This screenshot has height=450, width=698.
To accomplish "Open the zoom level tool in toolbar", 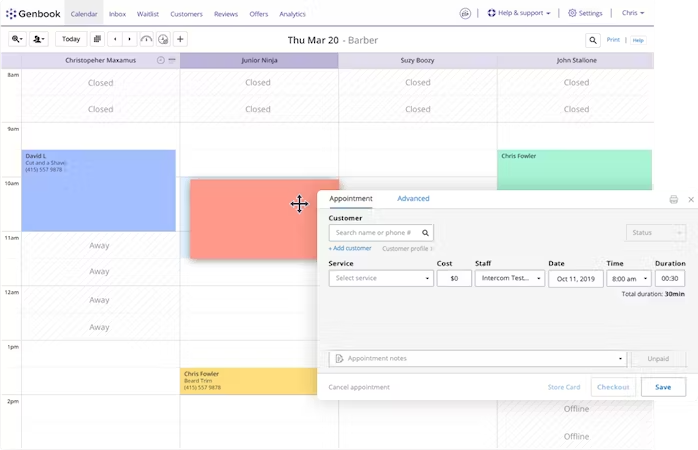I will point(17,39).
